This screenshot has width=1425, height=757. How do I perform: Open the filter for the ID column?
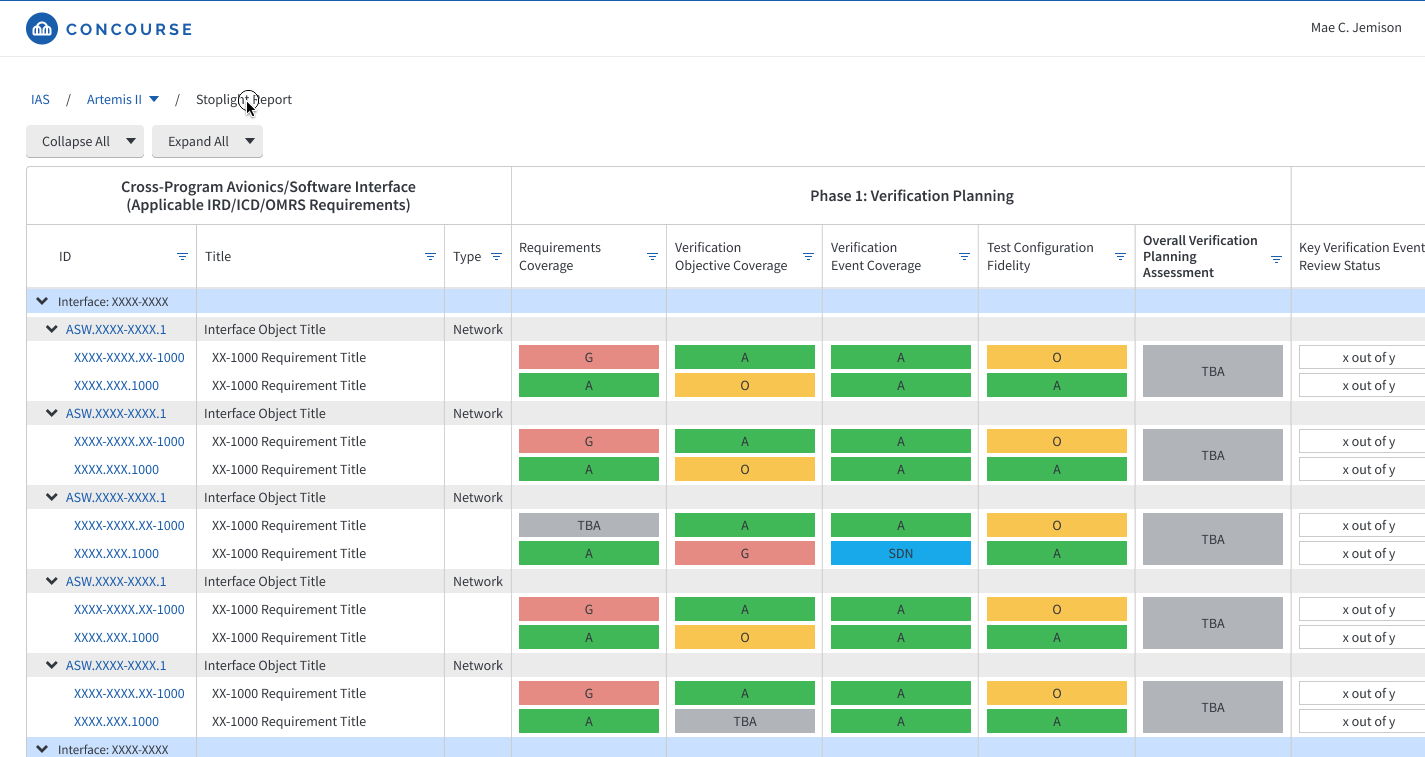pos(182,257)
